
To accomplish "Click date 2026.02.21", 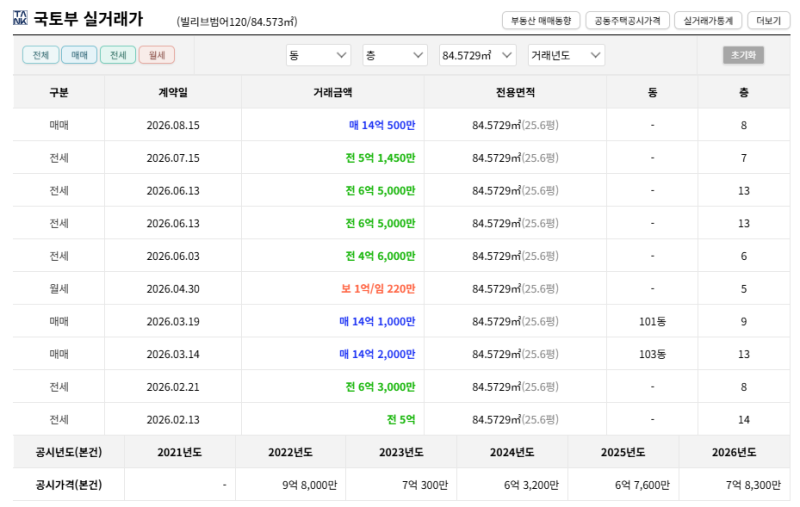I will tap(173, 387).
